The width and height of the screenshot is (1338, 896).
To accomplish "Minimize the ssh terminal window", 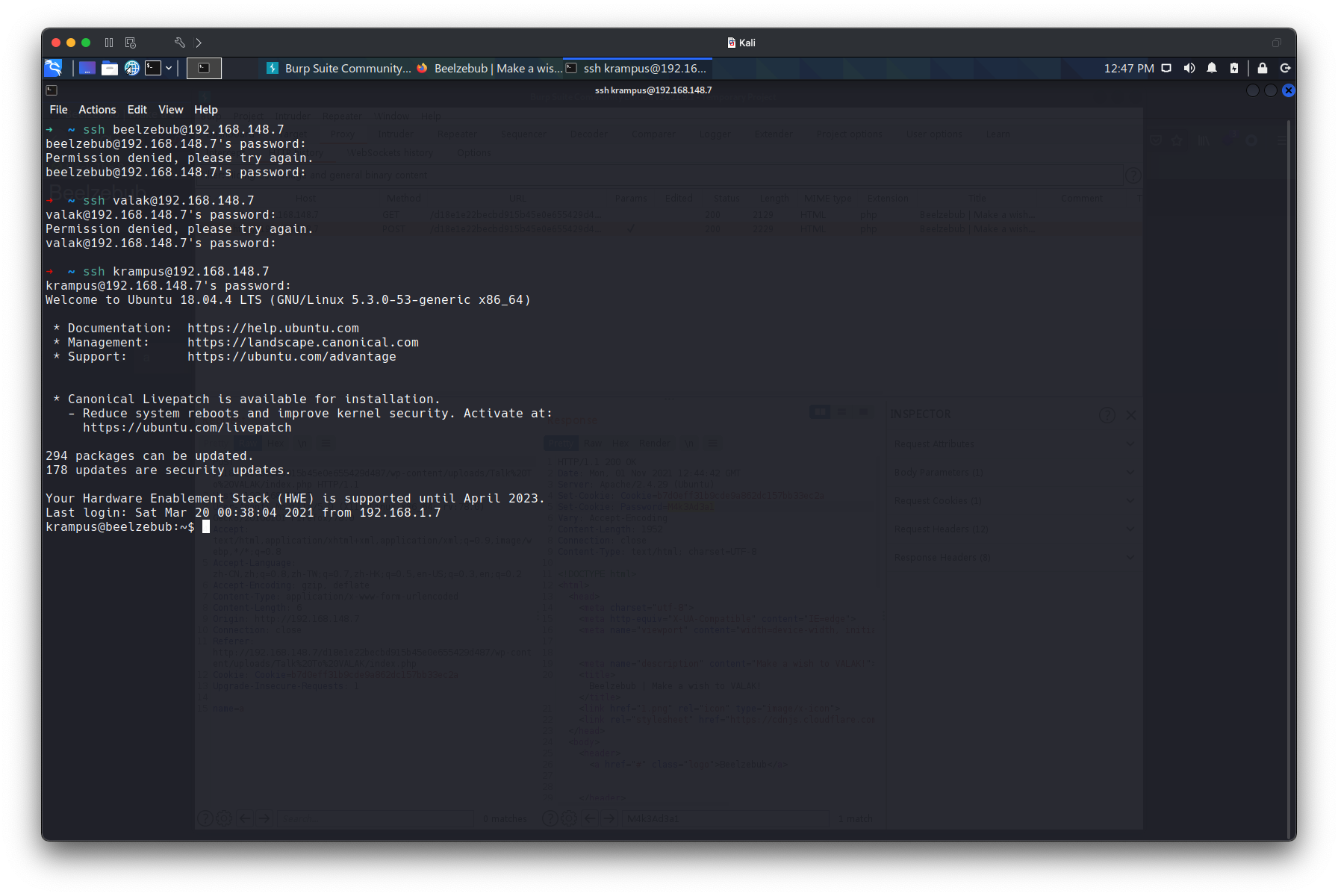I will pos(1253,90).
